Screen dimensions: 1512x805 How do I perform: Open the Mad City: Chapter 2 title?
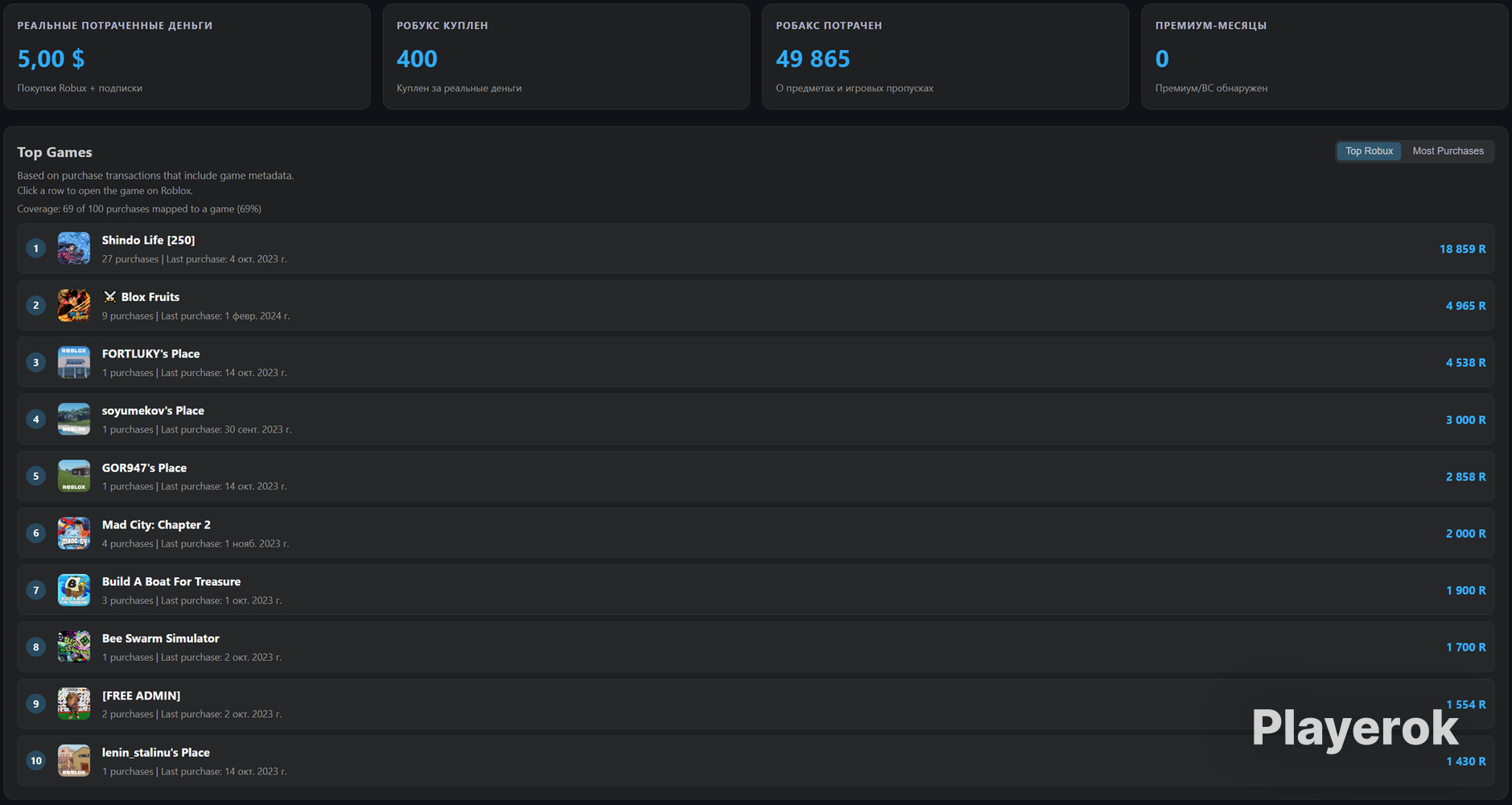[x=156, y=525]
